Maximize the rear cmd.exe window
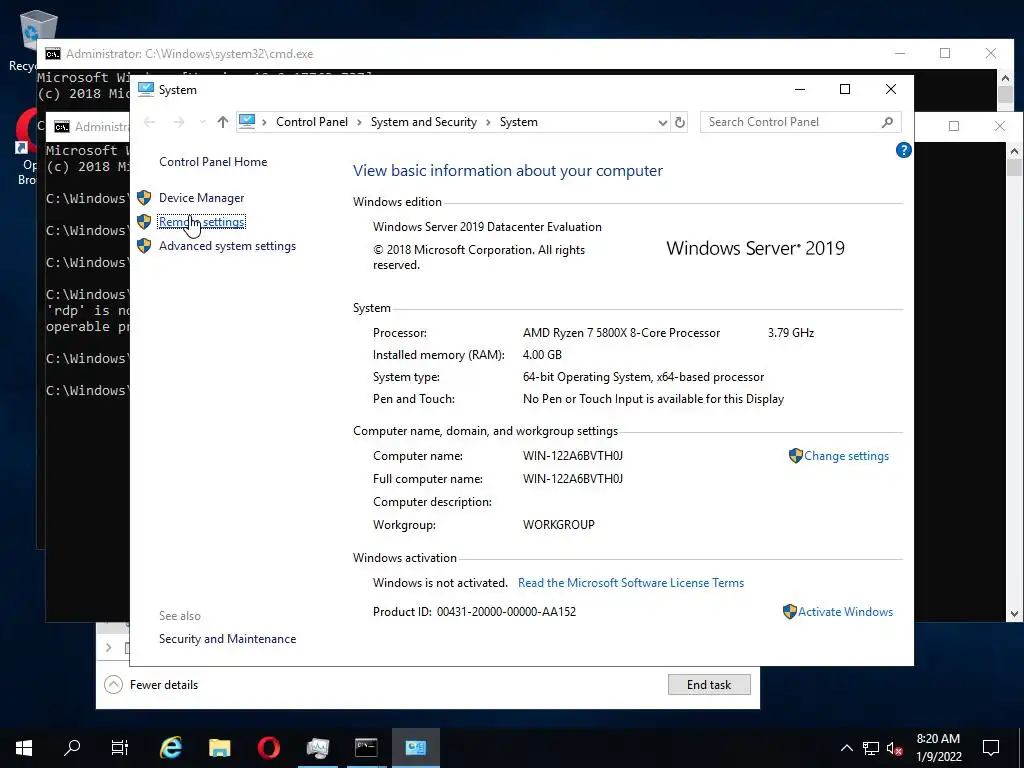The height and width of the screenshot is (768, 1024). pyautogui.click(x=945, y=54)
